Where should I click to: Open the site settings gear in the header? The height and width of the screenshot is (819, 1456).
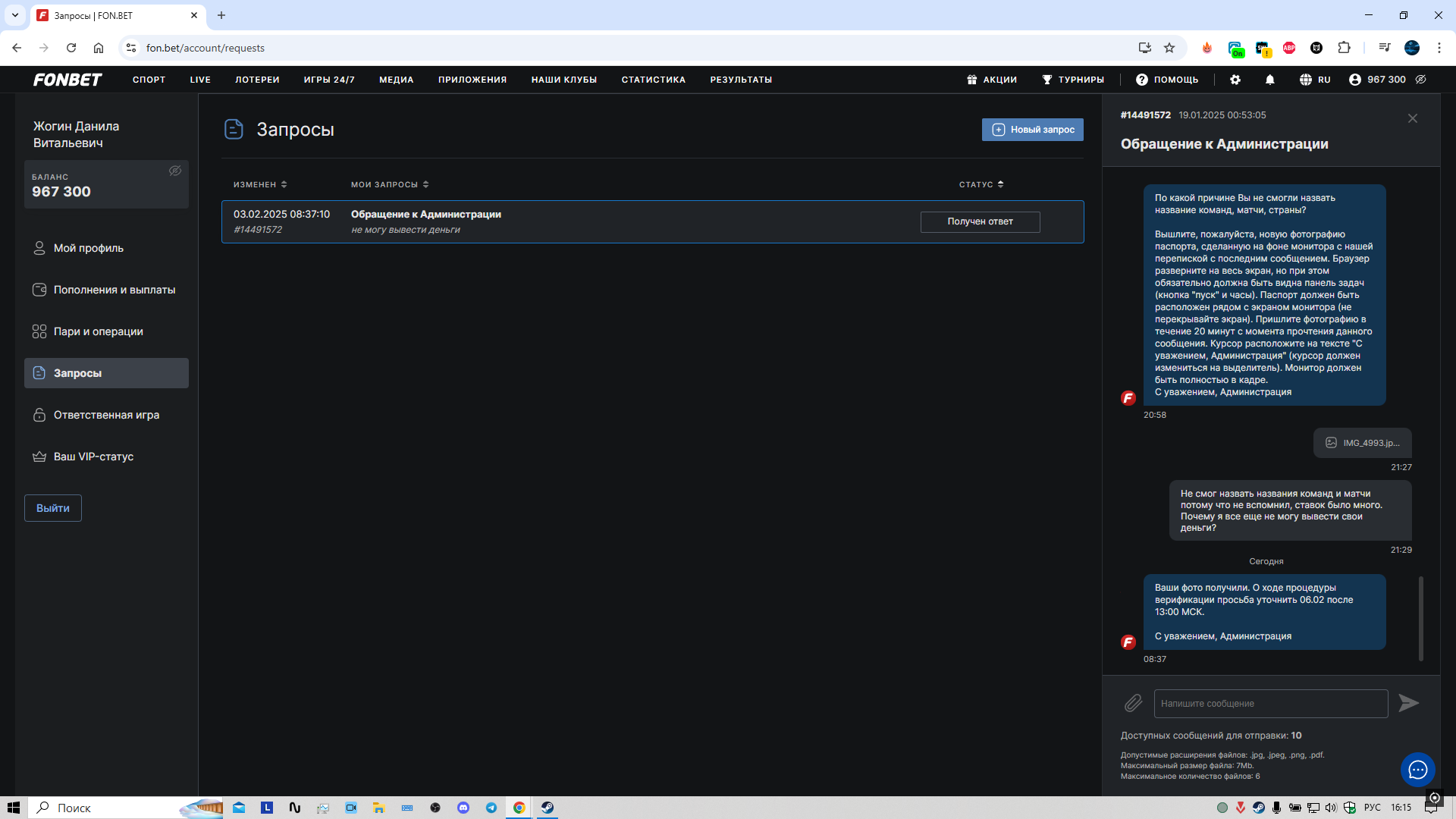(x=1235, y=80)
